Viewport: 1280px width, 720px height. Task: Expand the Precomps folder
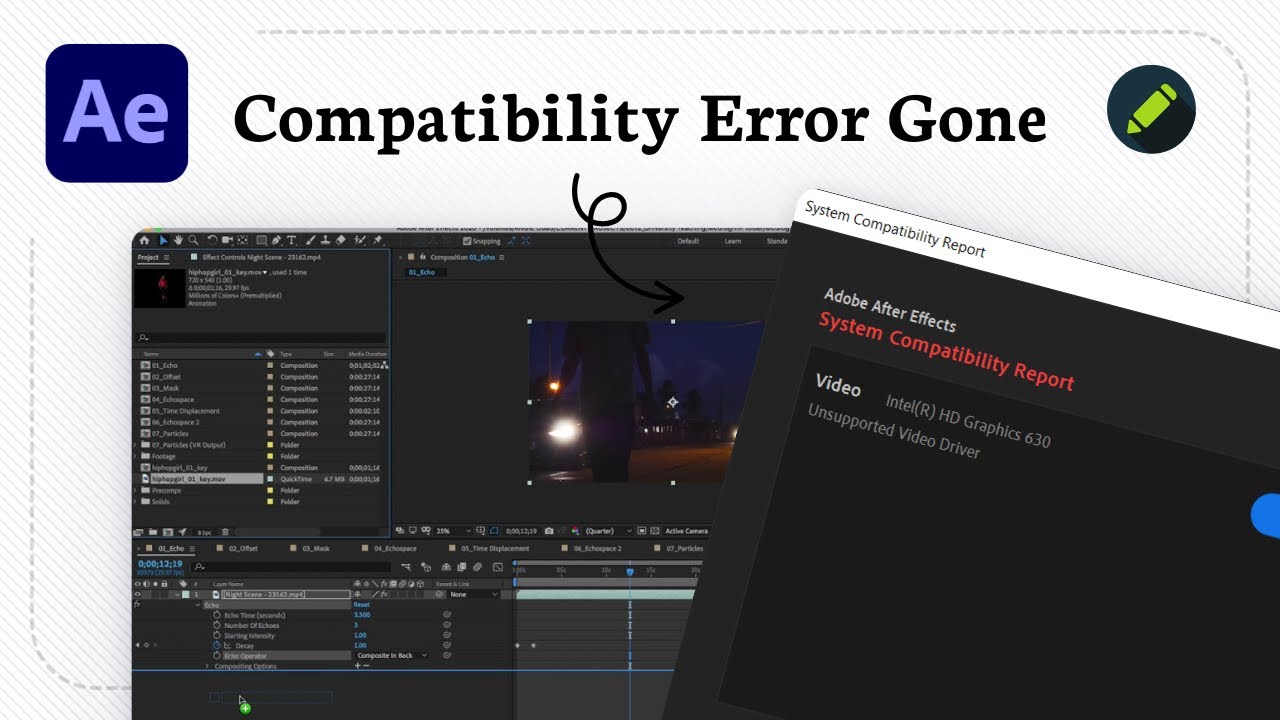(x=136, y=491)
